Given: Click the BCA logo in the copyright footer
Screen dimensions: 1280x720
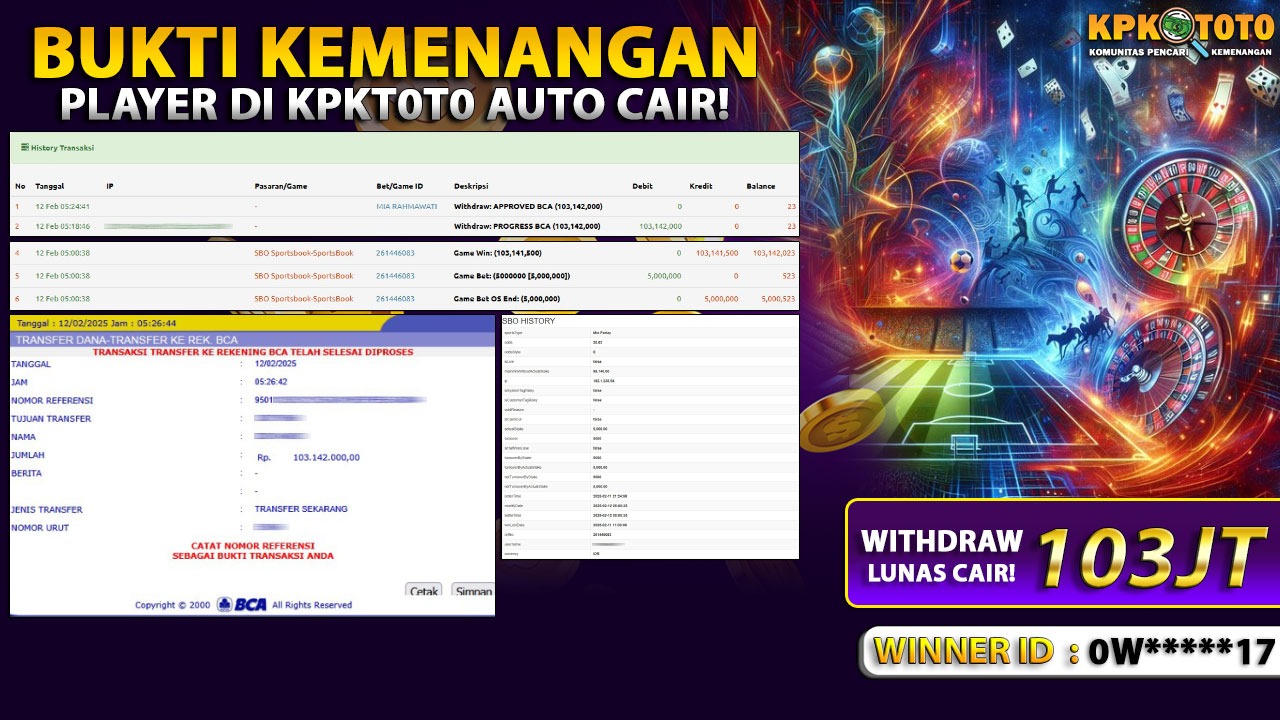Looking at the screenshot, I should point(242,604).
